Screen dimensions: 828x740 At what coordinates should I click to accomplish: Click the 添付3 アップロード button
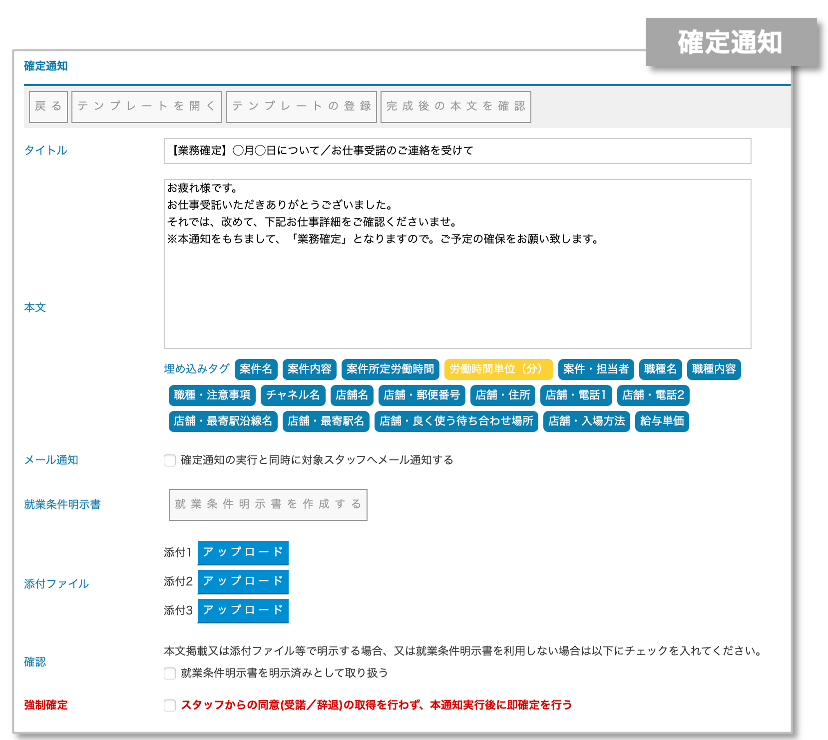243,611
